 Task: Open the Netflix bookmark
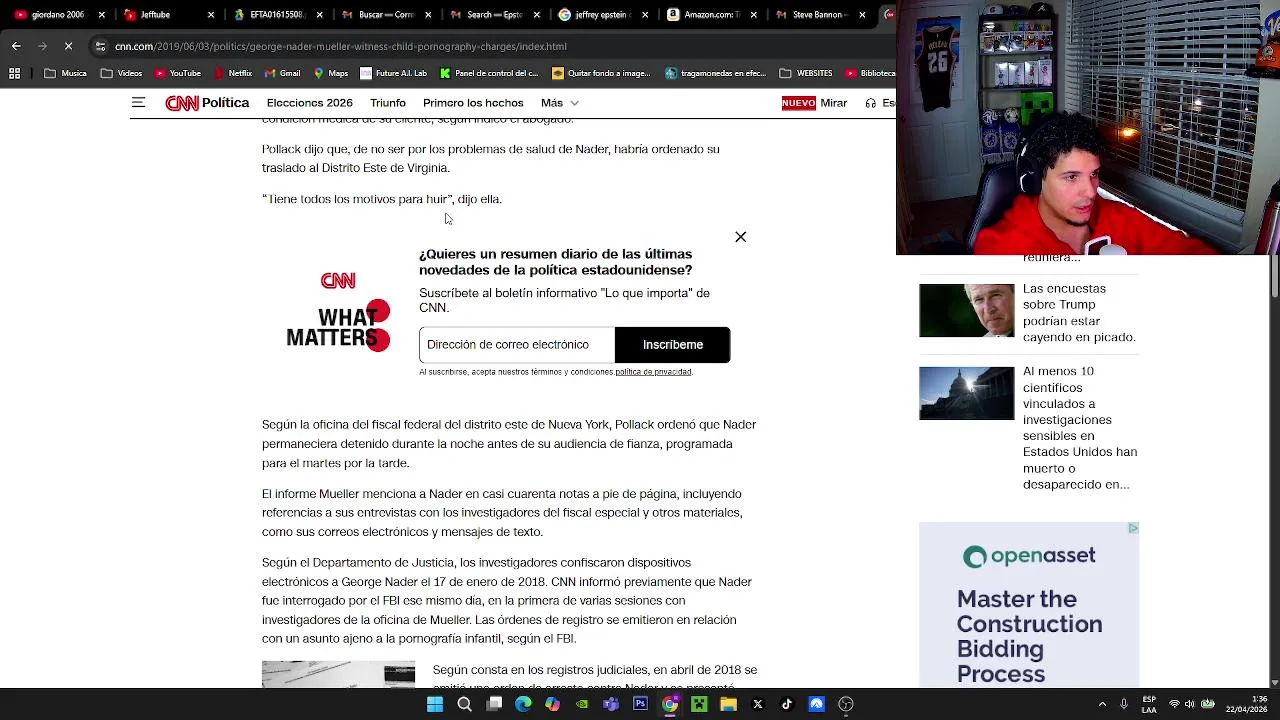232,73
